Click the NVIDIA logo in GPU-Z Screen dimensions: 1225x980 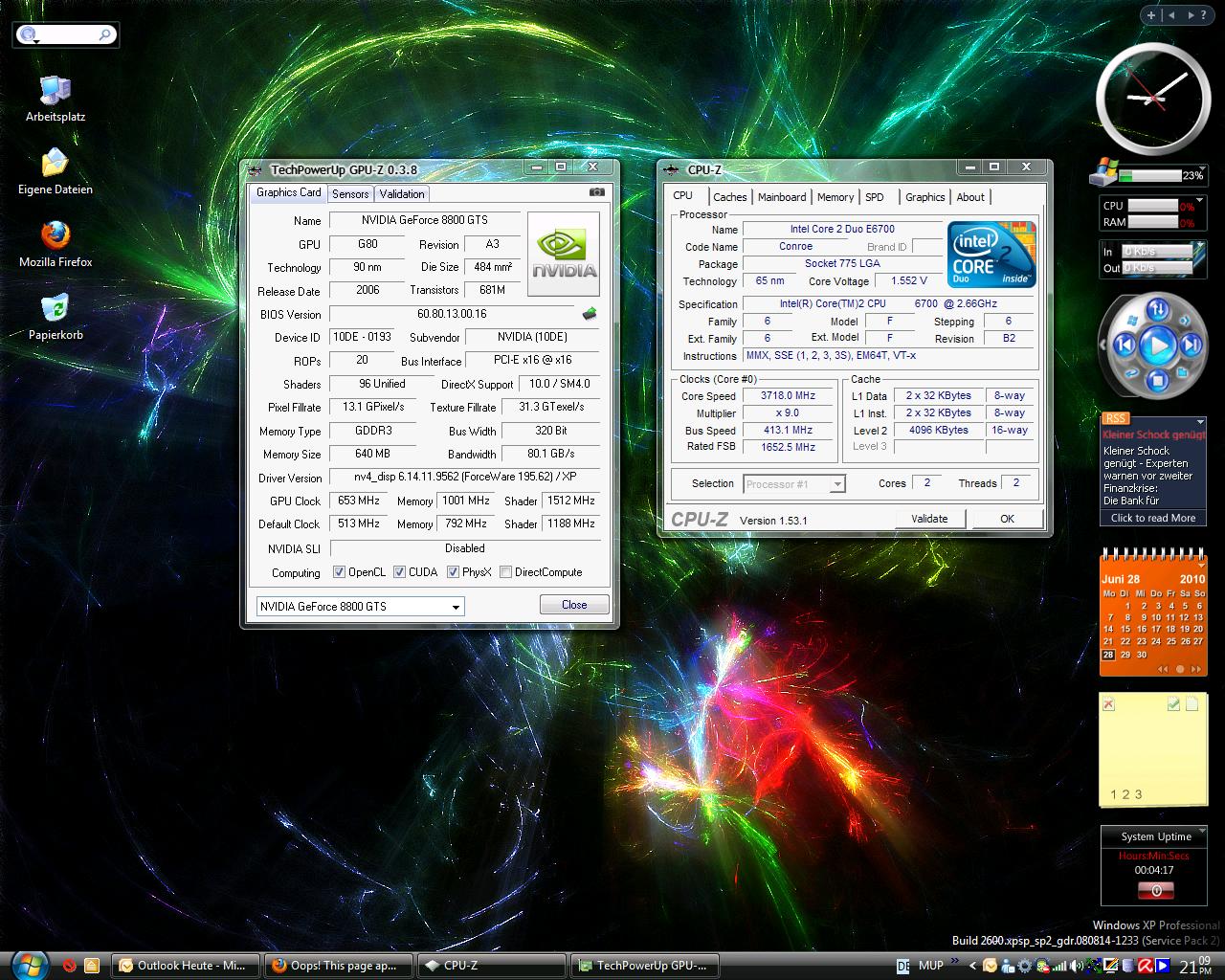(x=564, y=255)
